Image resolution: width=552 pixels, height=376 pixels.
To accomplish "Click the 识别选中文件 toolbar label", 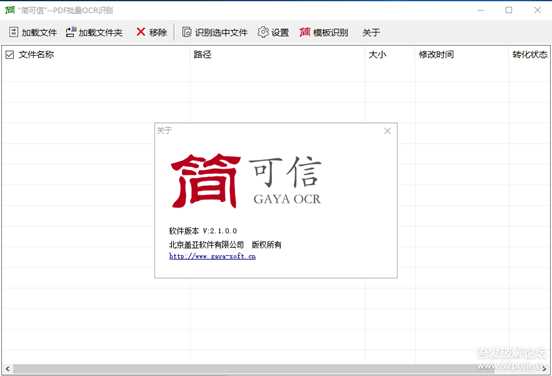I will 221,32.
